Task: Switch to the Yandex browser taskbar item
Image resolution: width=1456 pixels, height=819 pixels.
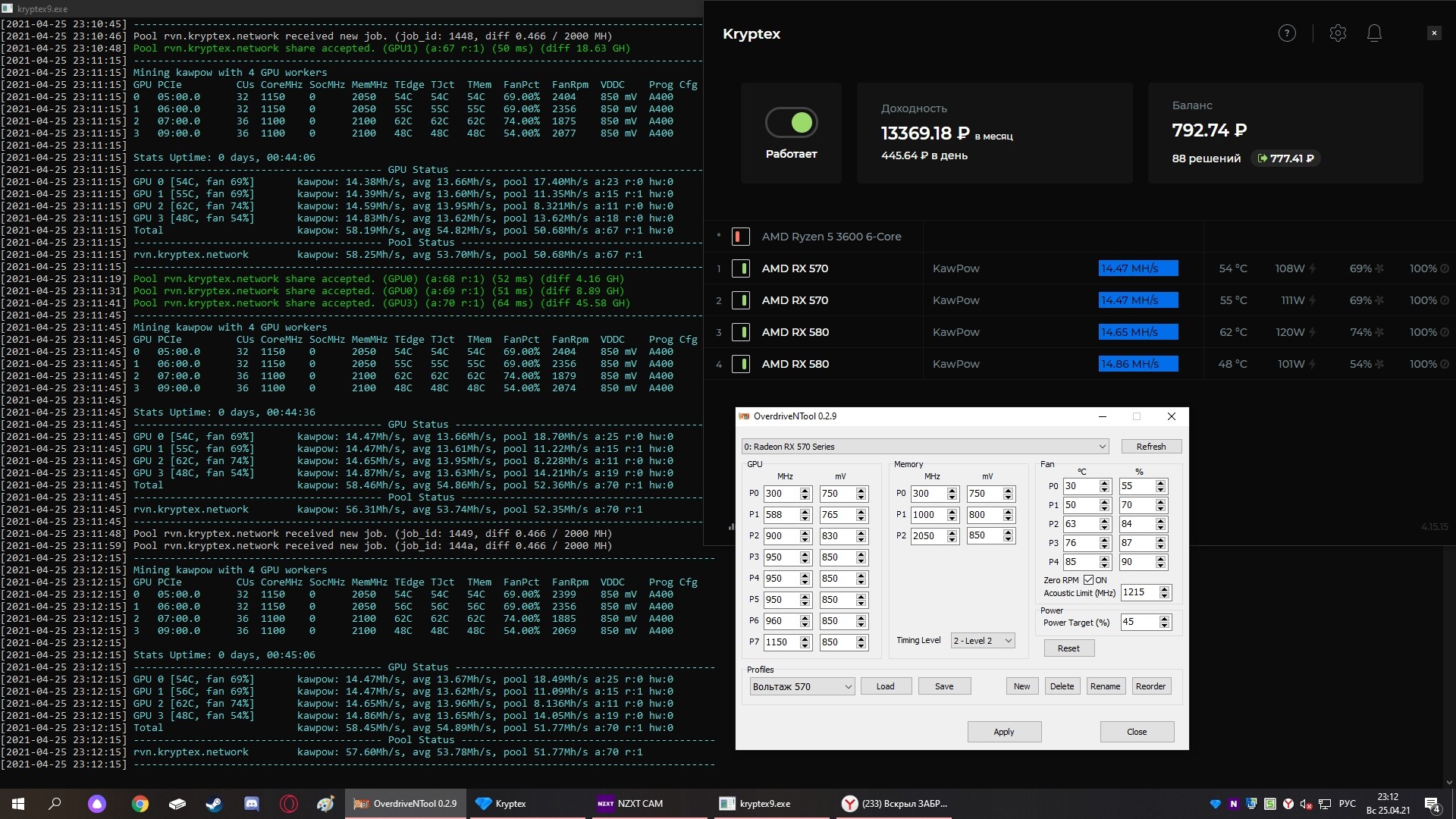Action: point(893,804)
